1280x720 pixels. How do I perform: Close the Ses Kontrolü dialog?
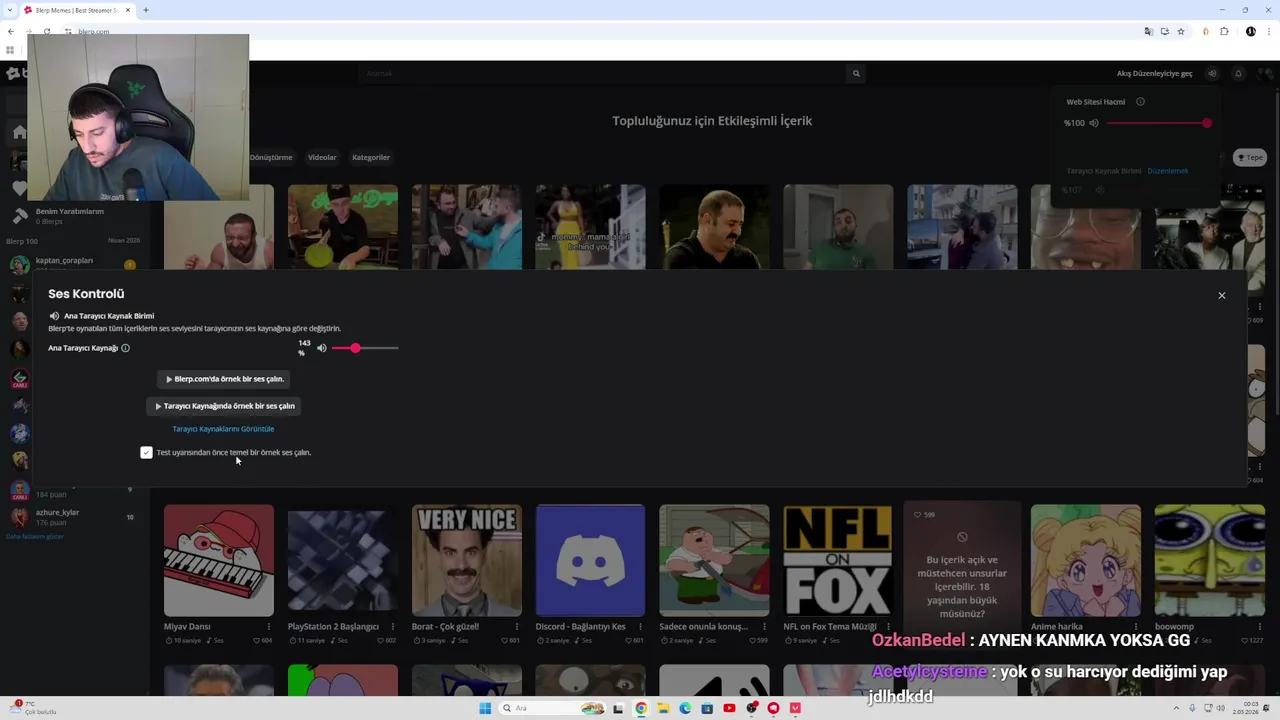click(x=1221, y=295)
